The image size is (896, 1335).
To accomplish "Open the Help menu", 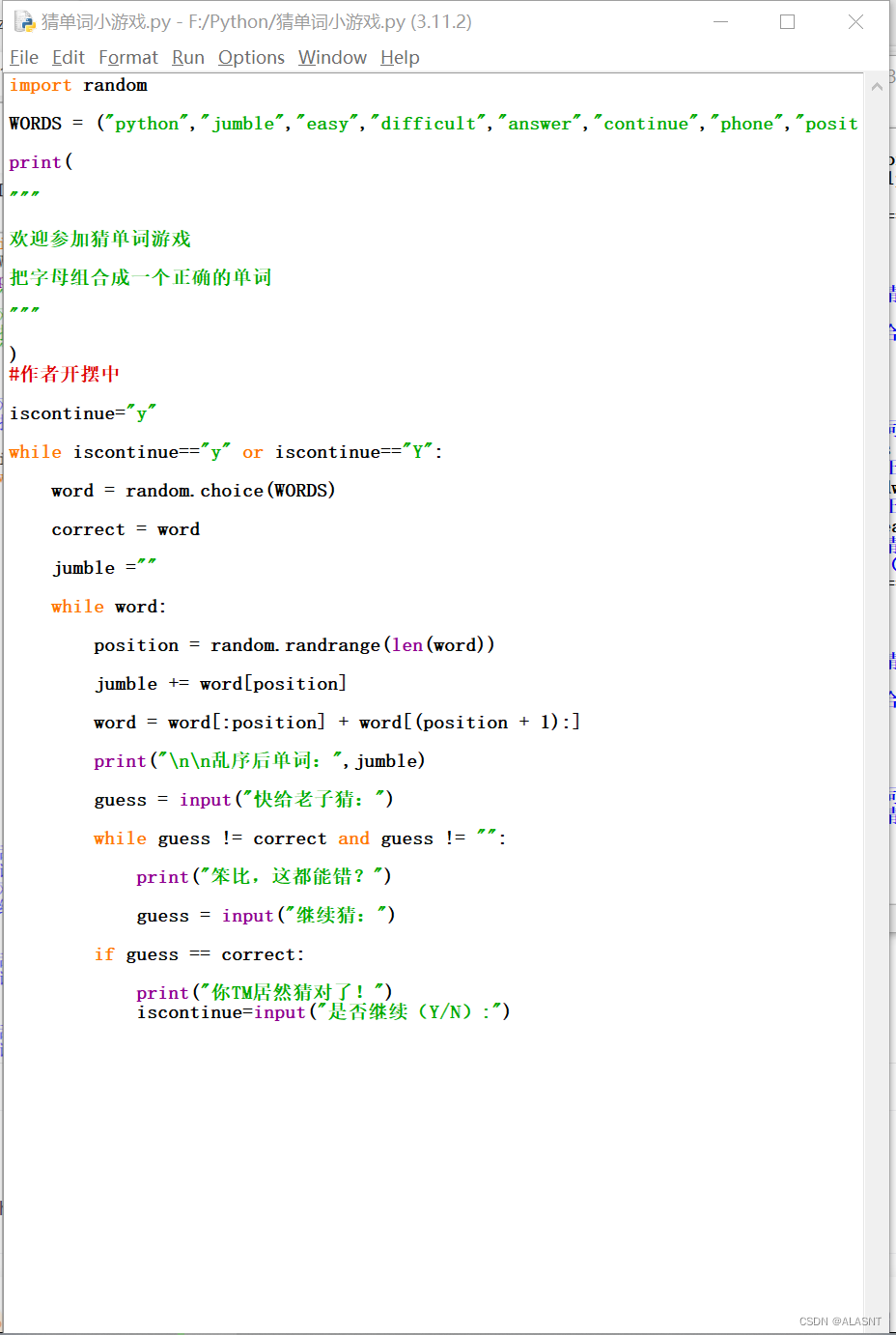I will [399, 57].
